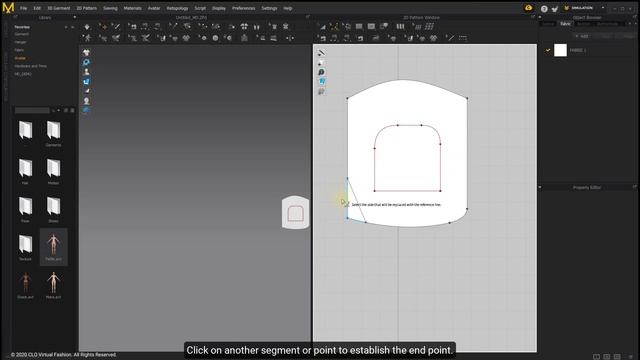
Task: Select Garment in Library favorites list
Action: pos(22,34)
